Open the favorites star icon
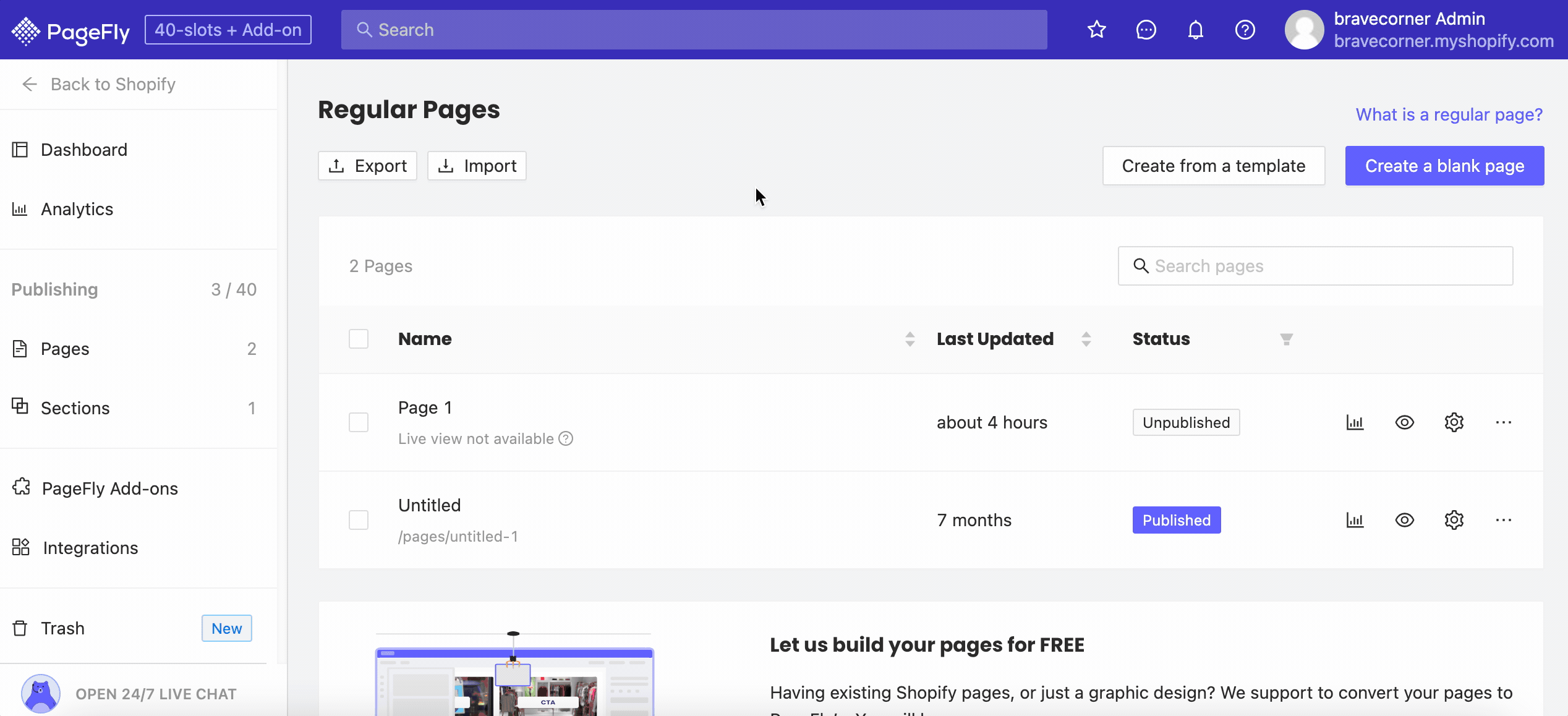Screen dimensions: 1568x716 pos(1096,30)
